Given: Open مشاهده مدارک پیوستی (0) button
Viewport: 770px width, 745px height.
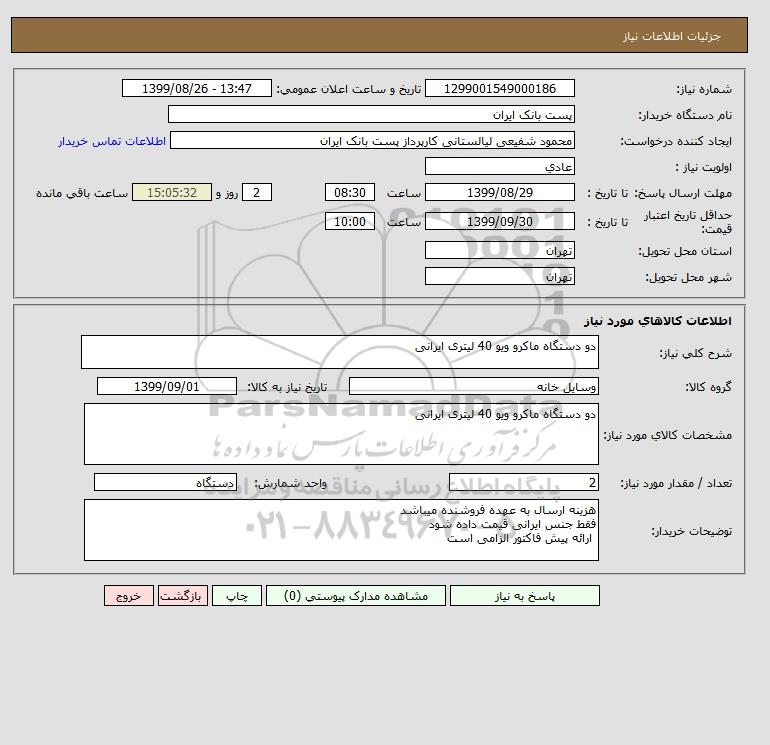Looking at the screenshot, I should pos(356,596).
